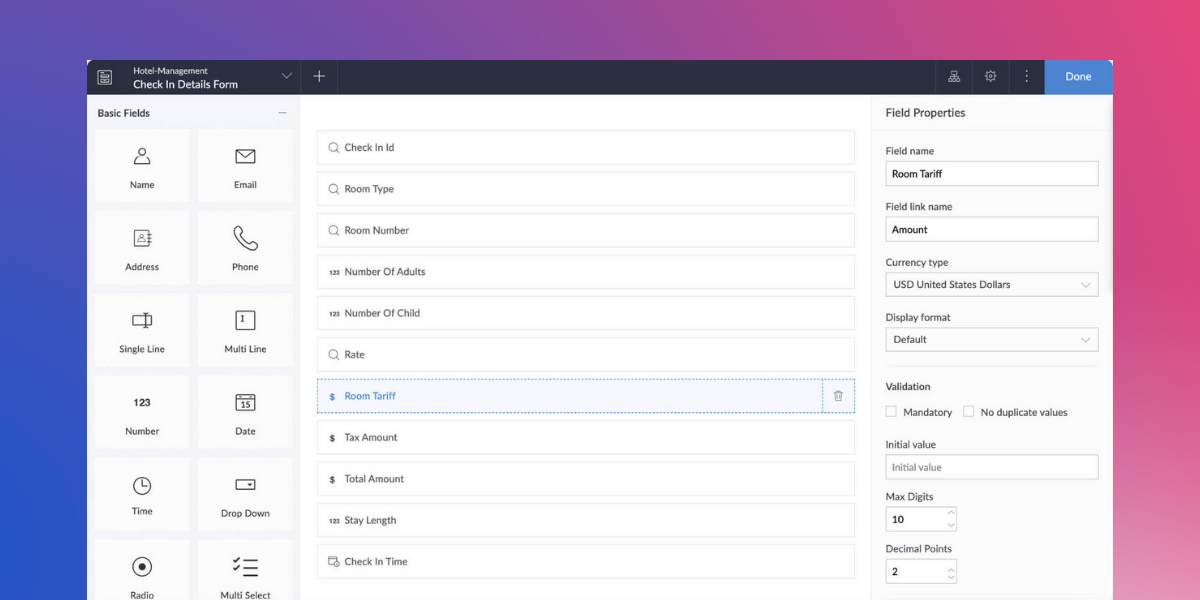This screenshot has width=1200, height=600.
Task: Expand the Display format dropdown
Action: (991, 340)
